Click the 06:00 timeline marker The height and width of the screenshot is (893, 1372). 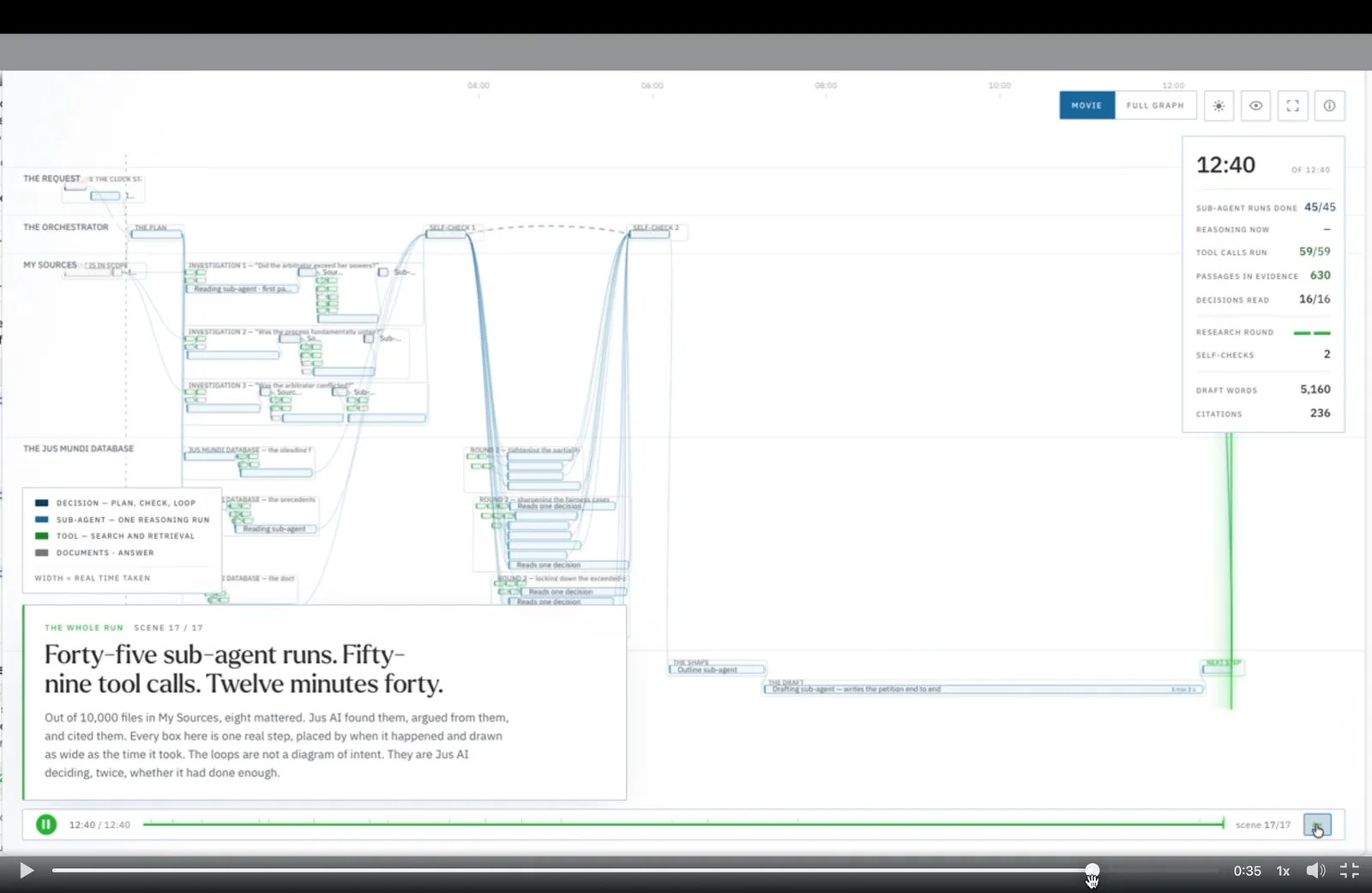[x=652, y=86]
